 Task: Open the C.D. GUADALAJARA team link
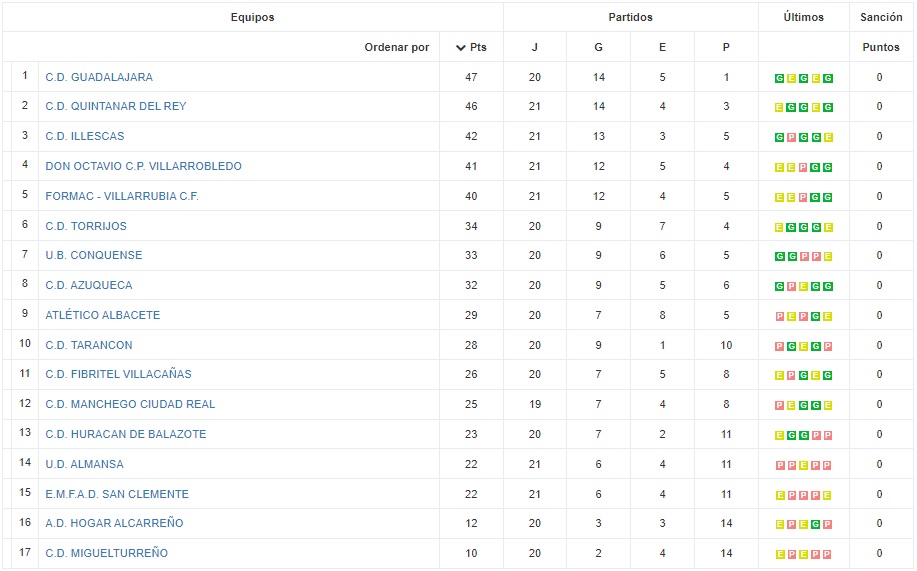click(x=99, y=77)
